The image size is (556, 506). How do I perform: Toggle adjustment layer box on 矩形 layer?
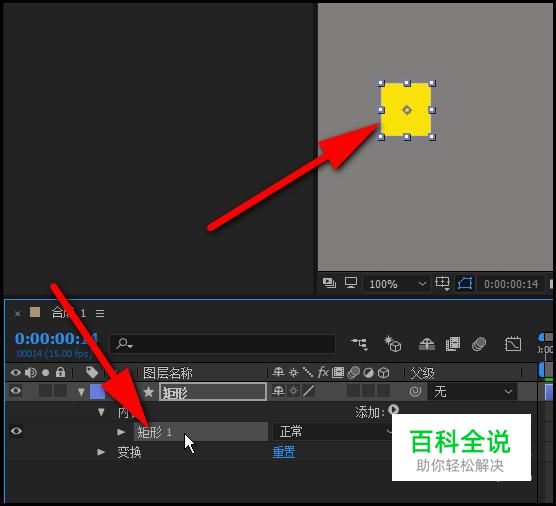click(368, 391)
